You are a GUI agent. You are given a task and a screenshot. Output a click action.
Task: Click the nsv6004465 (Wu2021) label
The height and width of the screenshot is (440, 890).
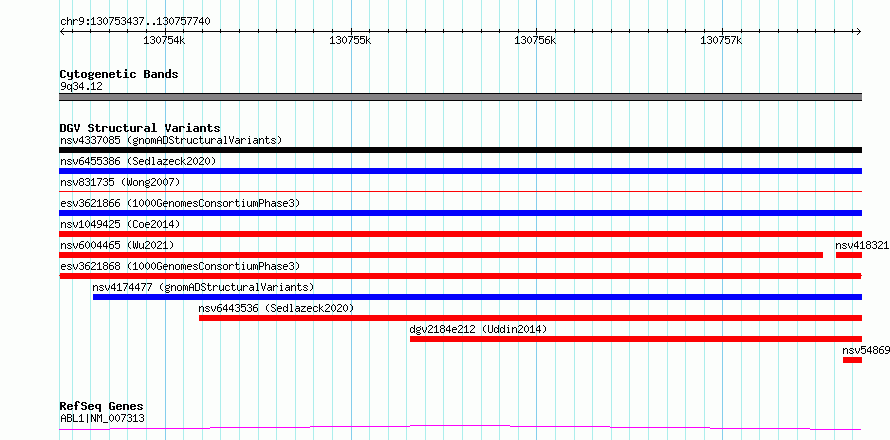click(117, 245)
